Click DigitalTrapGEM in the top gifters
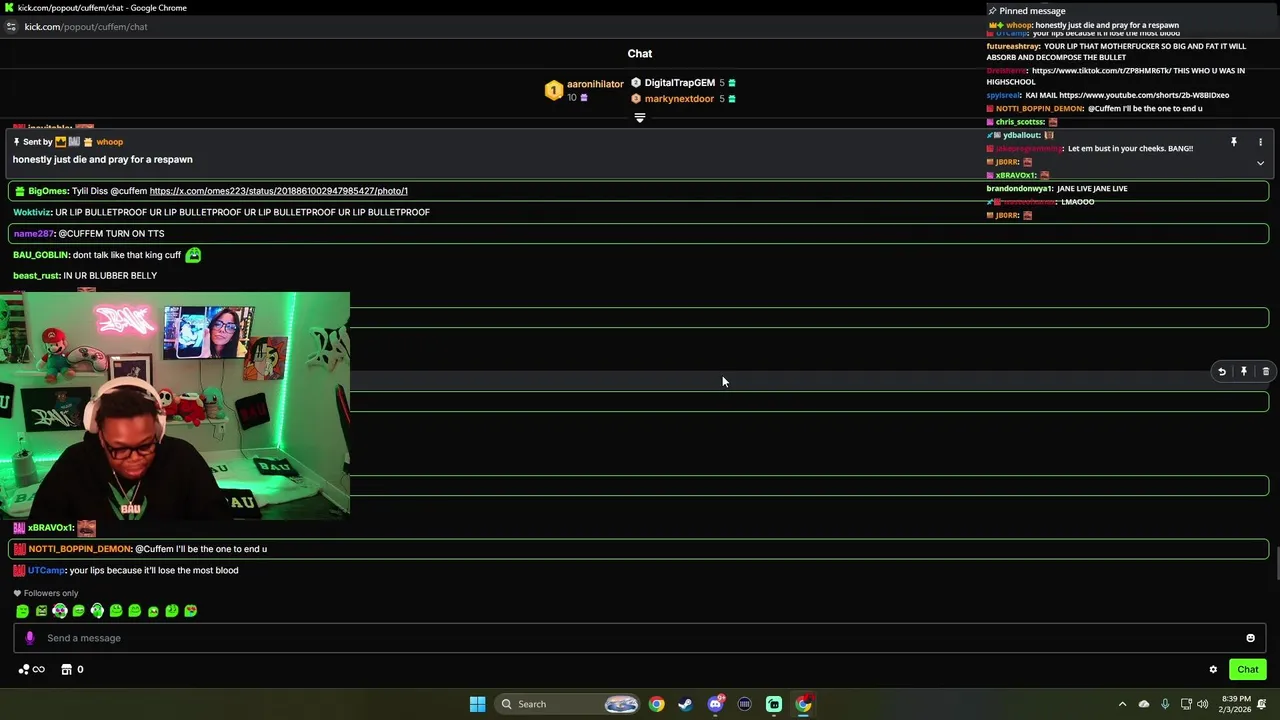The image size is (1280, 720). click(679, 83)
